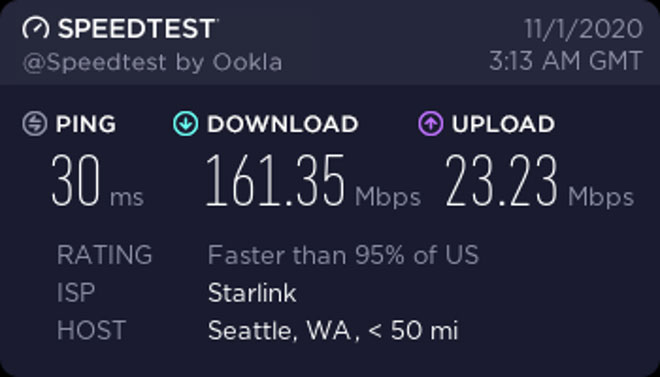The image size is (660, 377).
Task: Open the @Speedtest by Ookla handle
Action: [x=152, y=62]
